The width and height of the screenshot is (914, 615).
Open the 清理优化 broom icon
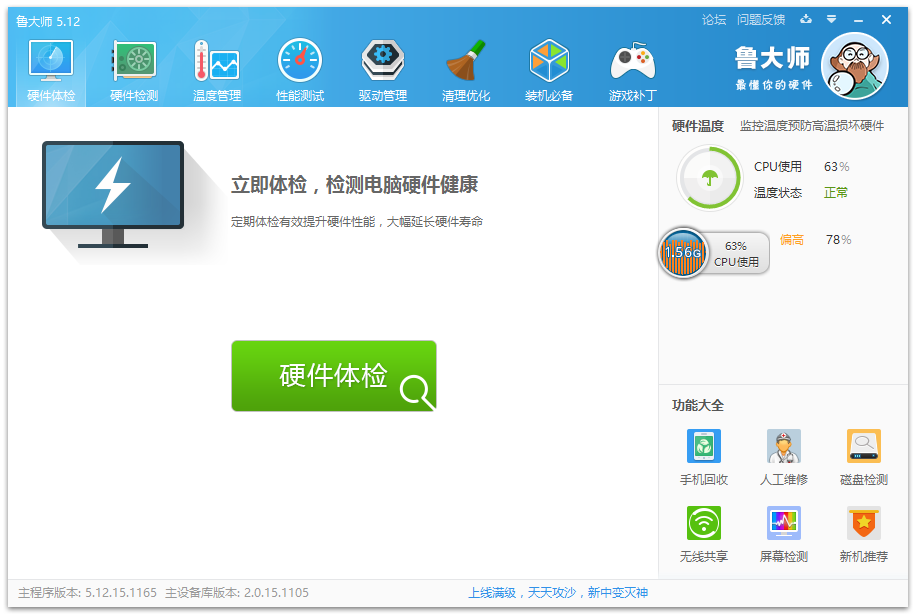pyautogui.click(x=466, y=60)
